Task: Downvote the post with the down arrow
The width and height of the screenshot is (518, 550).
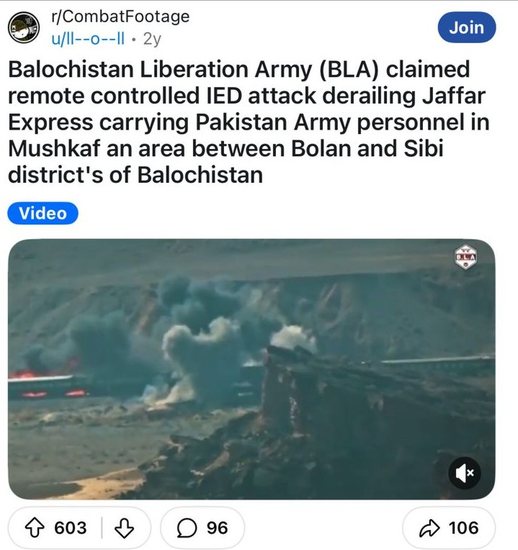Action: (x=124, y=528)
